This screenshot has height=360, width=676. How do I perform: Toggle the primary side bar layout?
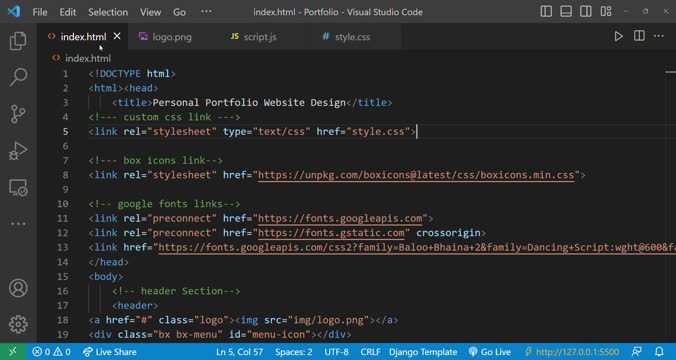(546, 12)
